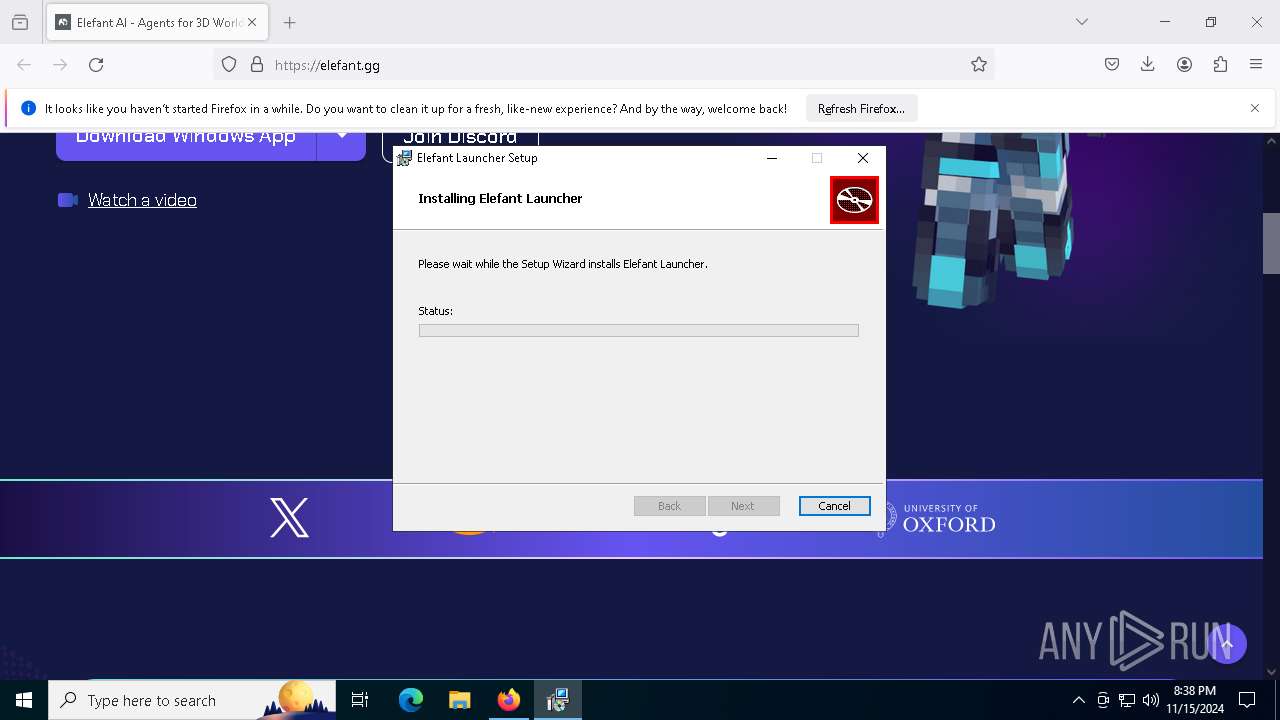
Task: Open the Windows Start menu
Action: pyautogui.click(x=24, y=700)
